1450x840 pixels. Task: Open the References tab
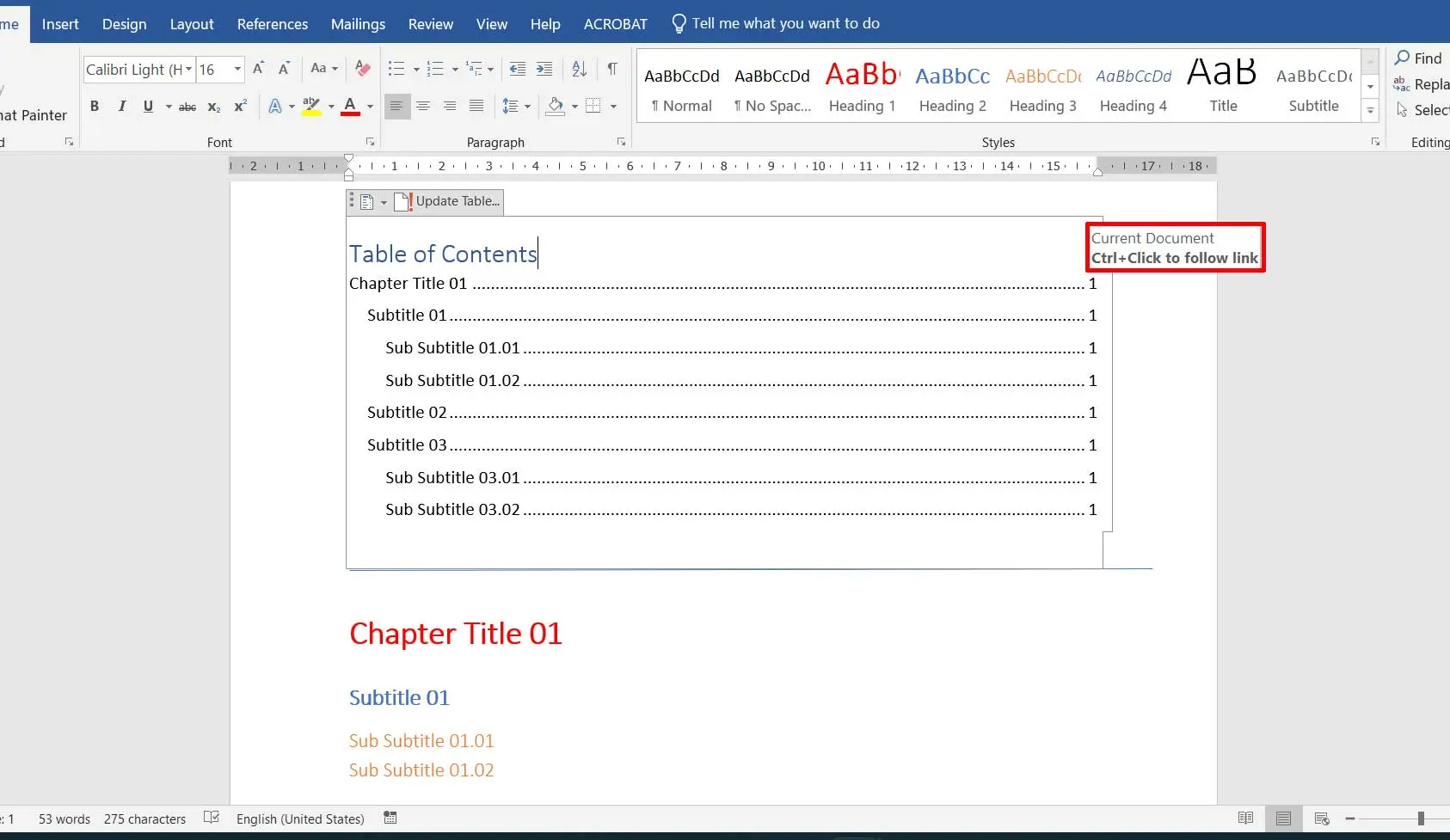[272, 23]
